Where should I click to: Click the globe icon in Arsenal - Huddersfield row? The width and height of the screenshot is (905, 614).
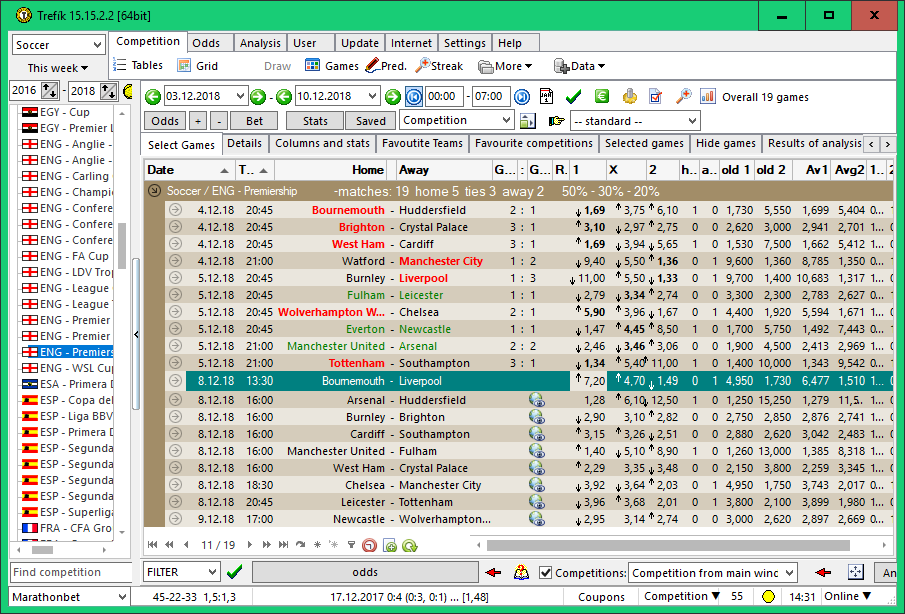click(x=537, y=400)
